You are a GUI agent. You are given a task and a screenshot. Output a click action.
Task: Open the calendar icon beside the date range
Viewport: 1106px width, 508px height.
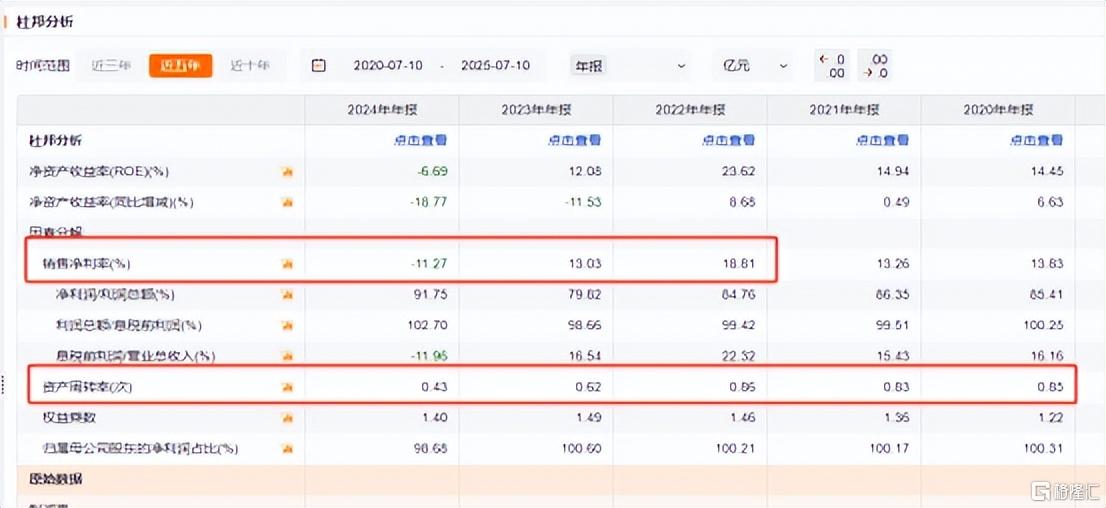point(319,66)
